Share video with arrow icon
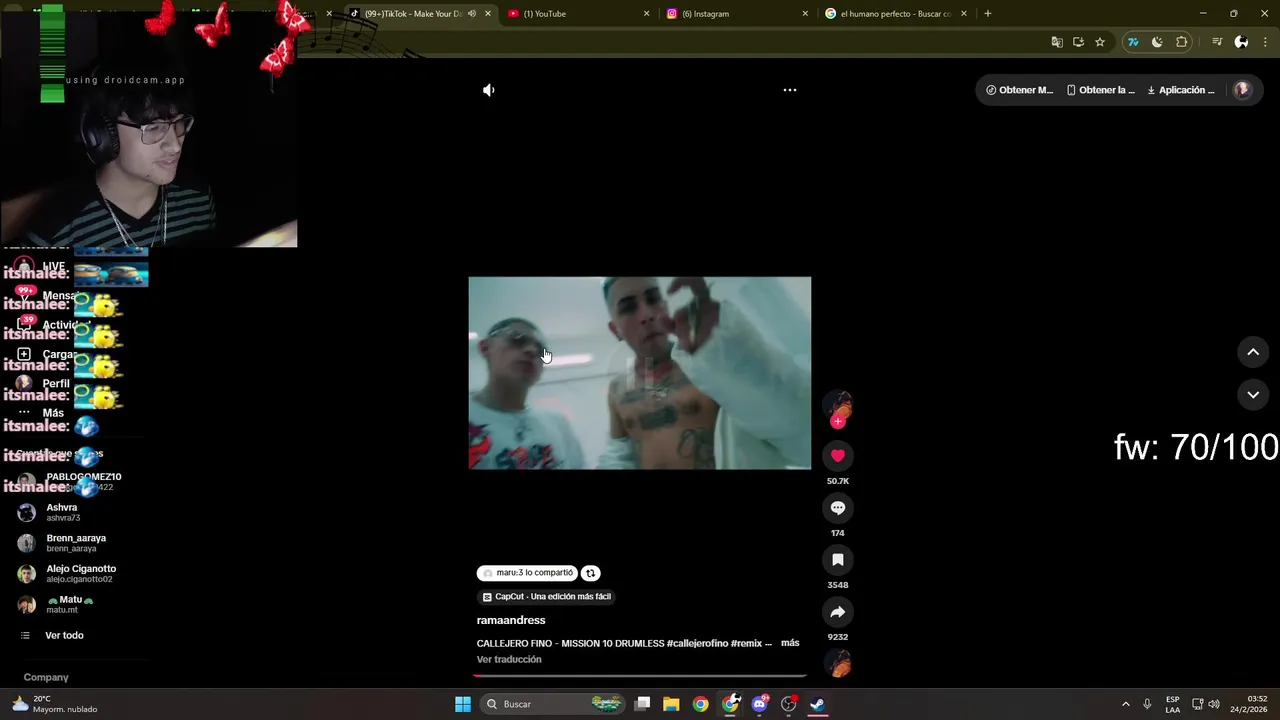1280x720 pixels. click(x=838, y=612)
